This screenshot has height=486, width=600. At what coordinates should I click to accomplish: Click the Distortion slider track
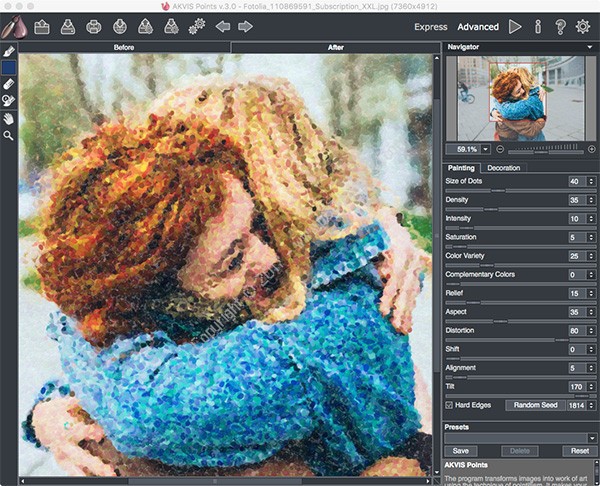pos(520,340)
